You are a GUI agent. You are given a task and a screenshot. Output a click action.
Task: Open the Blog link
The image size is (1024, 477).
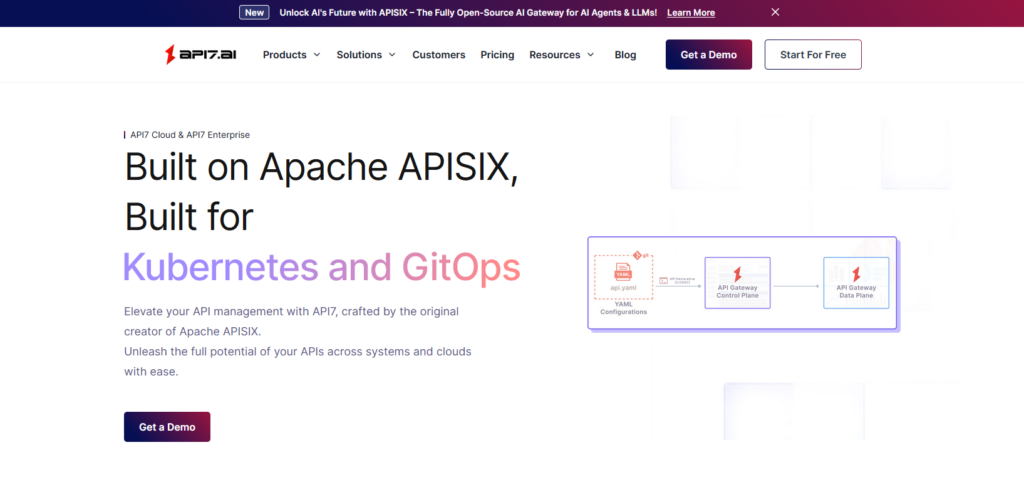(625, 55)
